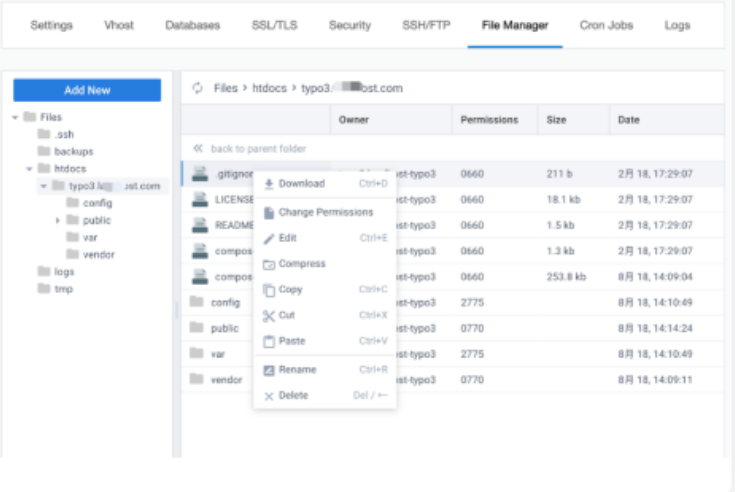Click the double-arrow back to parent folder icon
740x492 pixels.
[x=198, y=149]
